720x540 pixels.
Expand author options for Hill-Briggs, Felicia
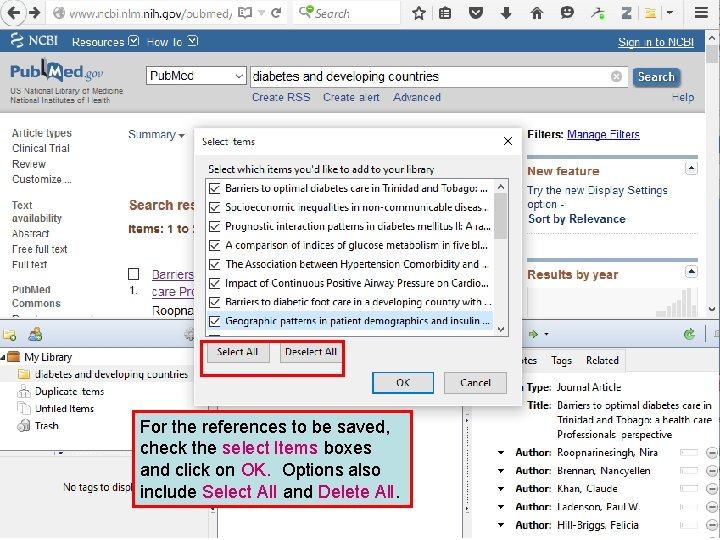click(x=501, y=525)
